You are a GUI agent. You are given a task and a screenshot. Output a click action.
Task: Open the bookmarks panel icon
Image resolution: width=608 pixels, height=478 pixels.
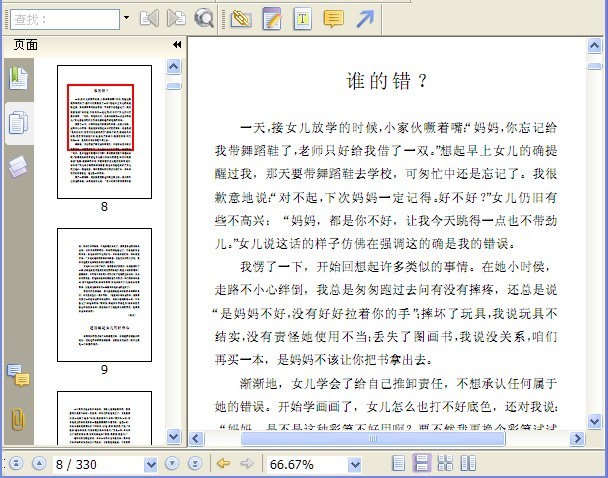[x=18, y=78]
